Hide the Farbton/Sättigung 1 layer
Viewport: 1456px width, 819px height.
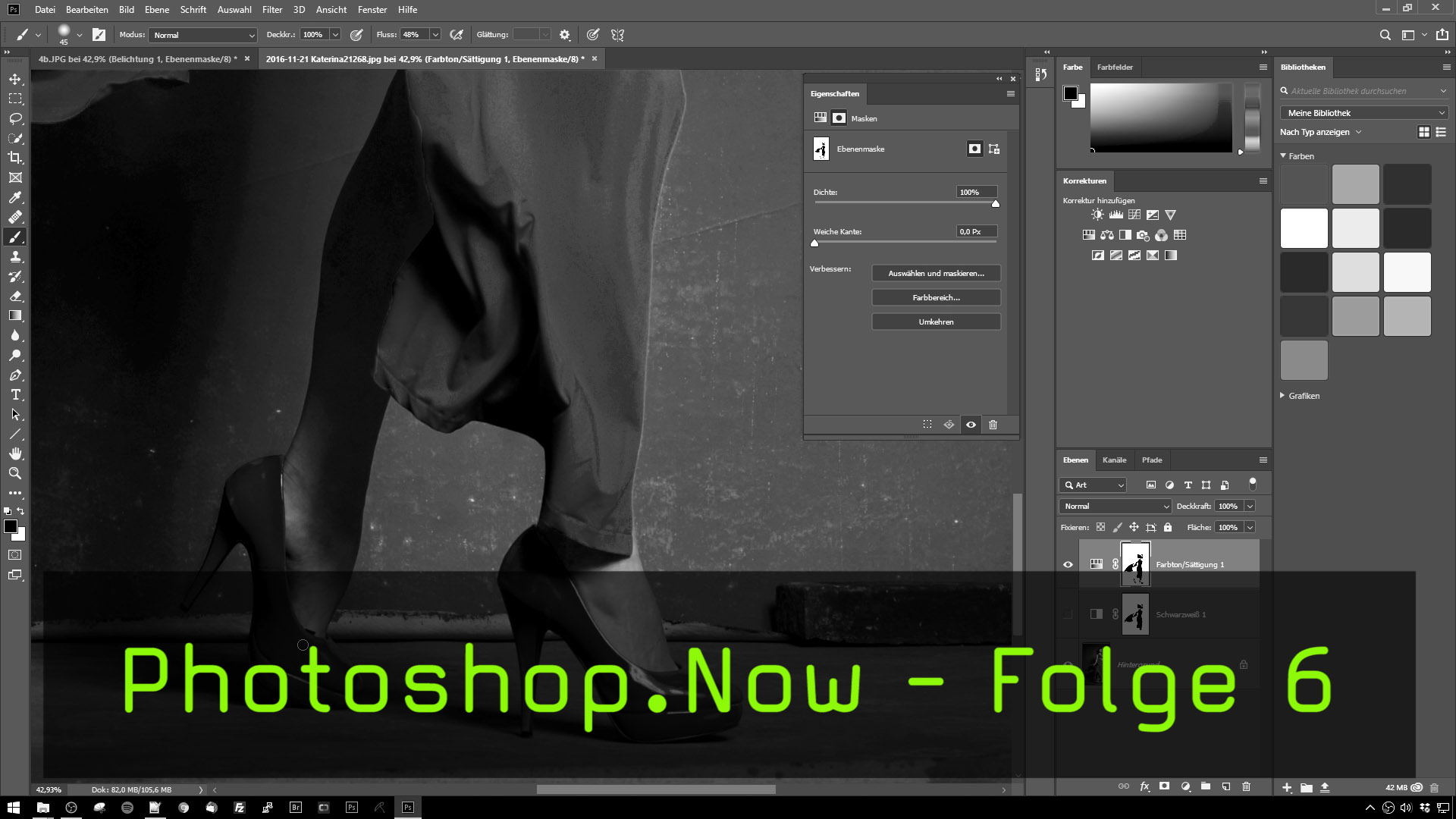pos(1068,564)
